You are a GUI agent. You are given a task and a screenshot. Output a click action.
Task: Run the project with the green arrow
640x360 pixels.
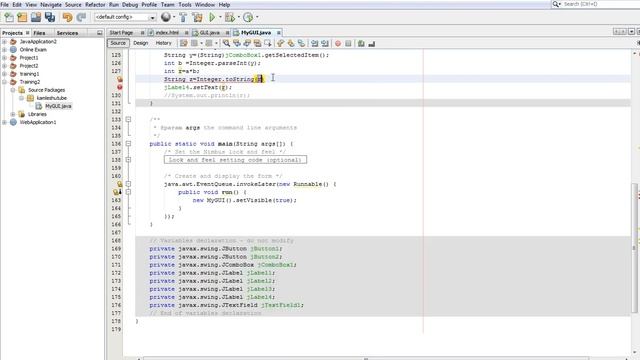(x=212, y=17)
